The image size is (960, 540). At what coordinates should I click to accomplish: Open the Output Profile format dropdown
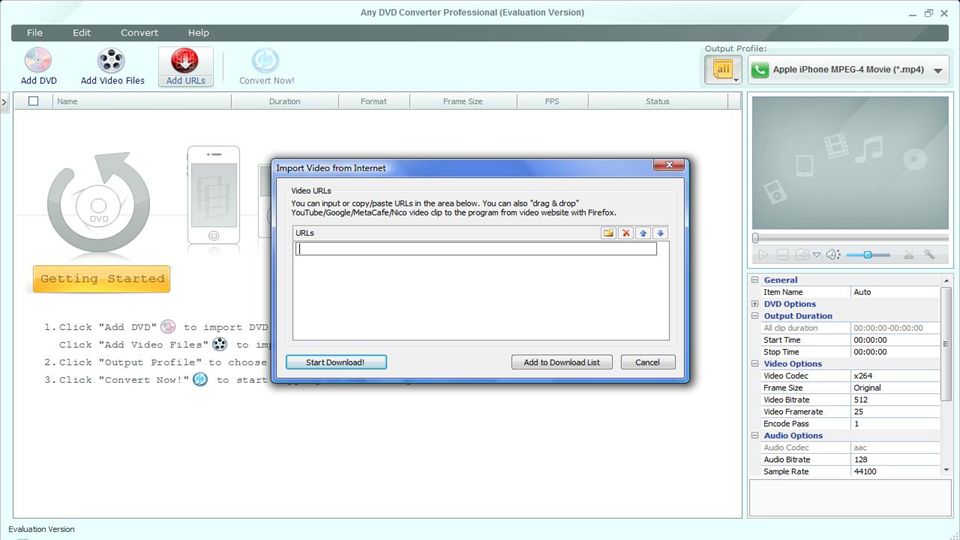click(x=937, y=70)
